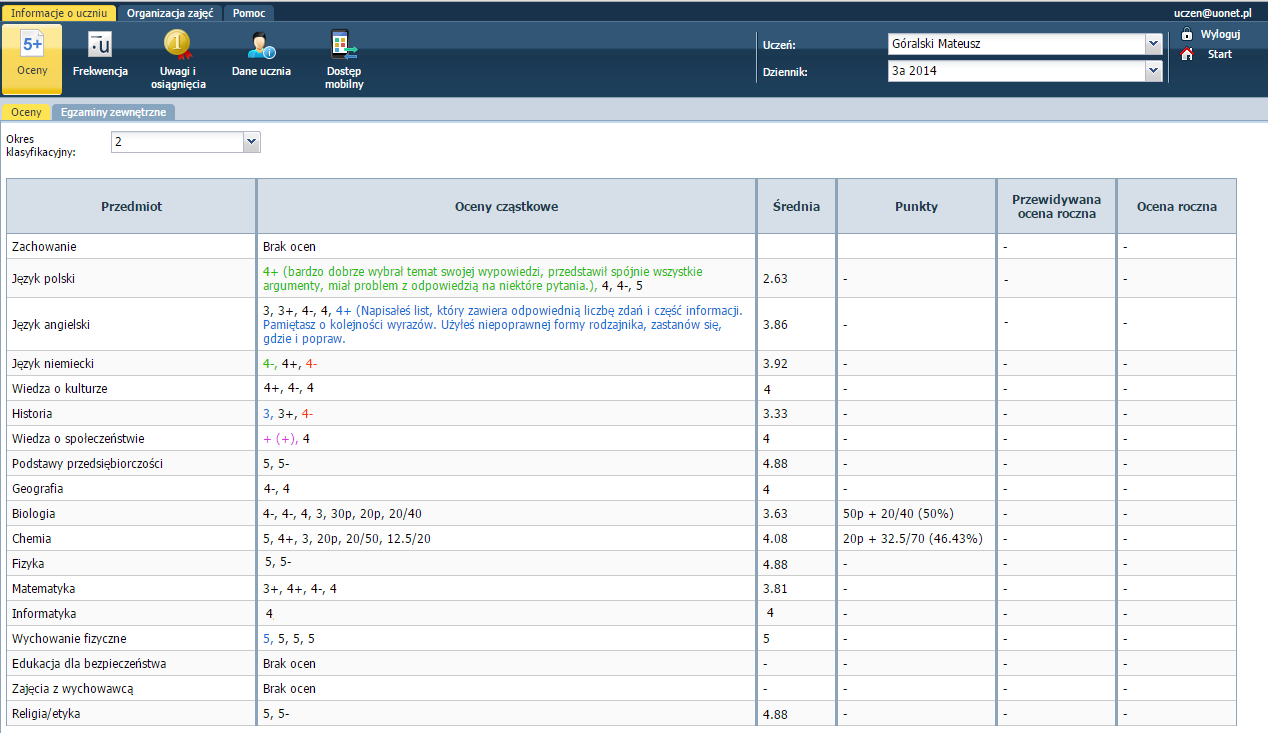1268x733 pixels.
Task: Click the Geografia row label
Action: point(37,489)
